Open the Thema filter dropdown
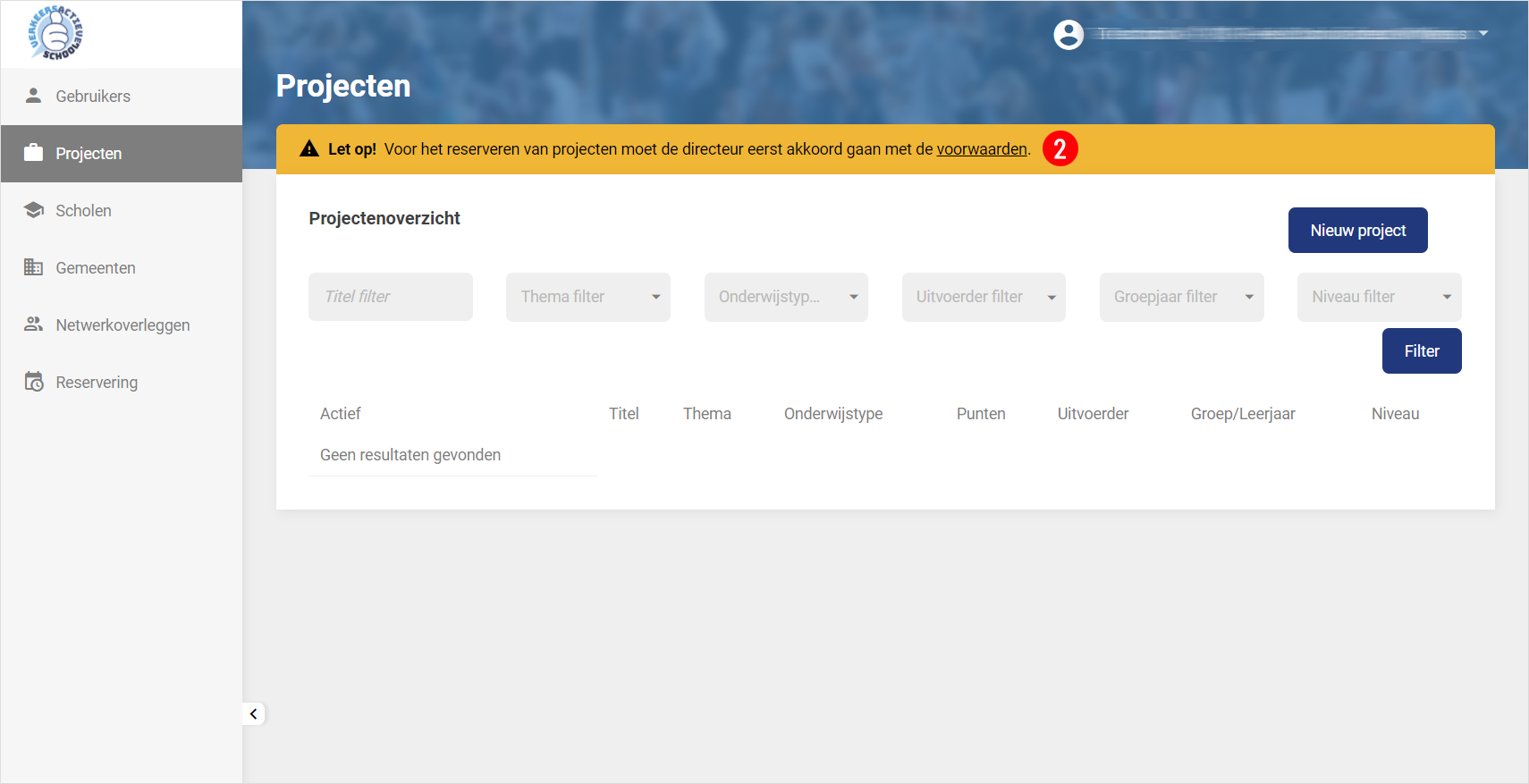Image resolution: width=1529 pixels, height=784 pixels. coord(588,297)
